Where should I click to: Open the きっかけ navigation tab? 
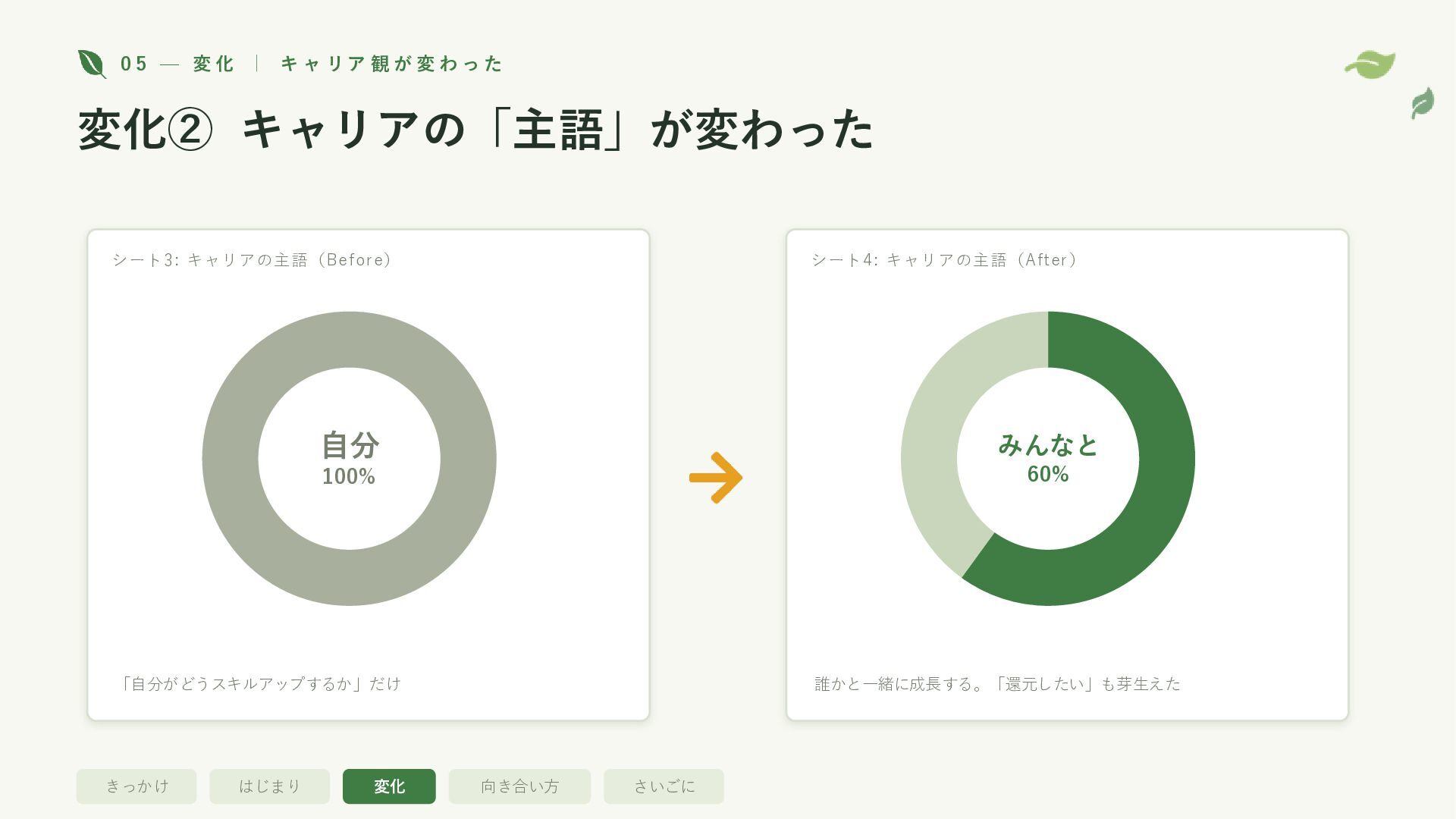coord(136,786)
